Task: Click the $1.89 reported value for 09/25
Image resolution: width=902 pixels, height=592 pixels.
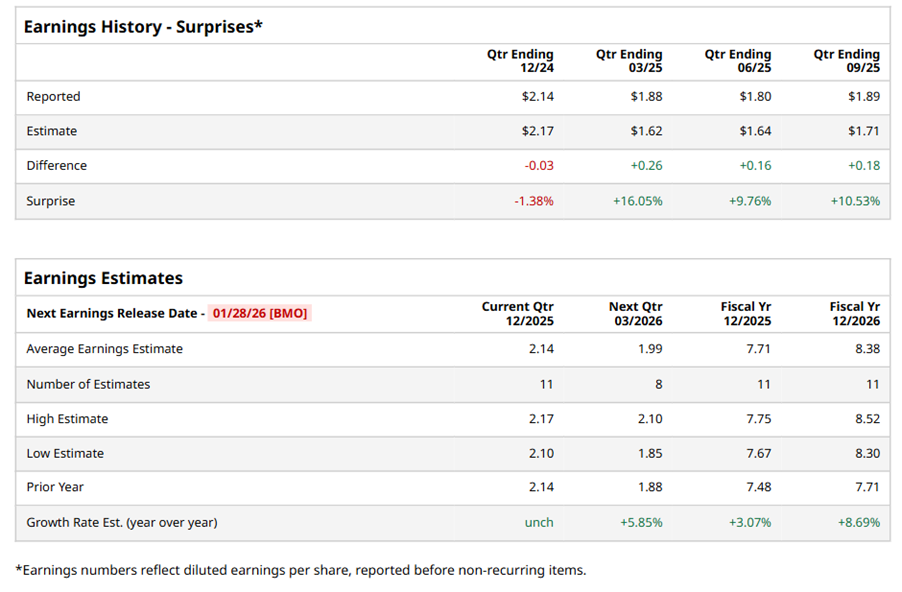Action: click(x=863, y=97)
